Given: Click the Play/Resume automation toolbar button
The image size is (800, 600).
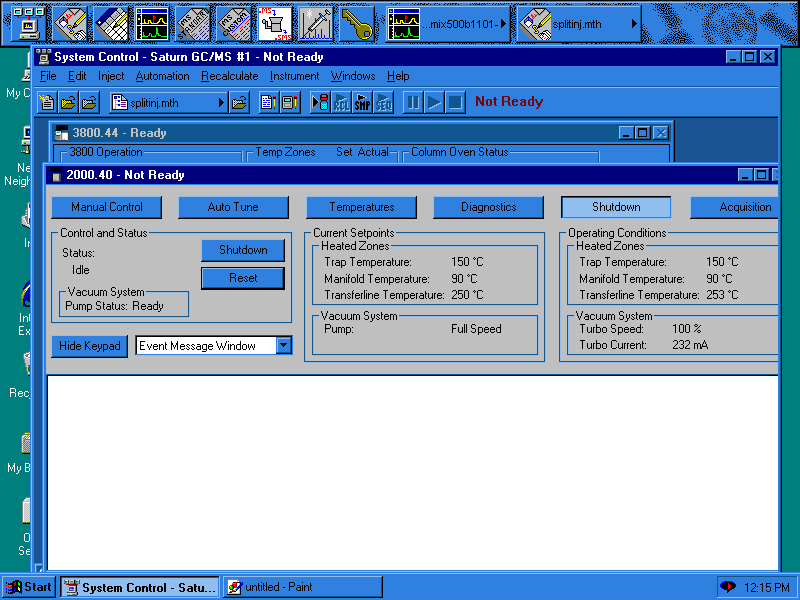Looking at the screenshot, I should (434, 103).
